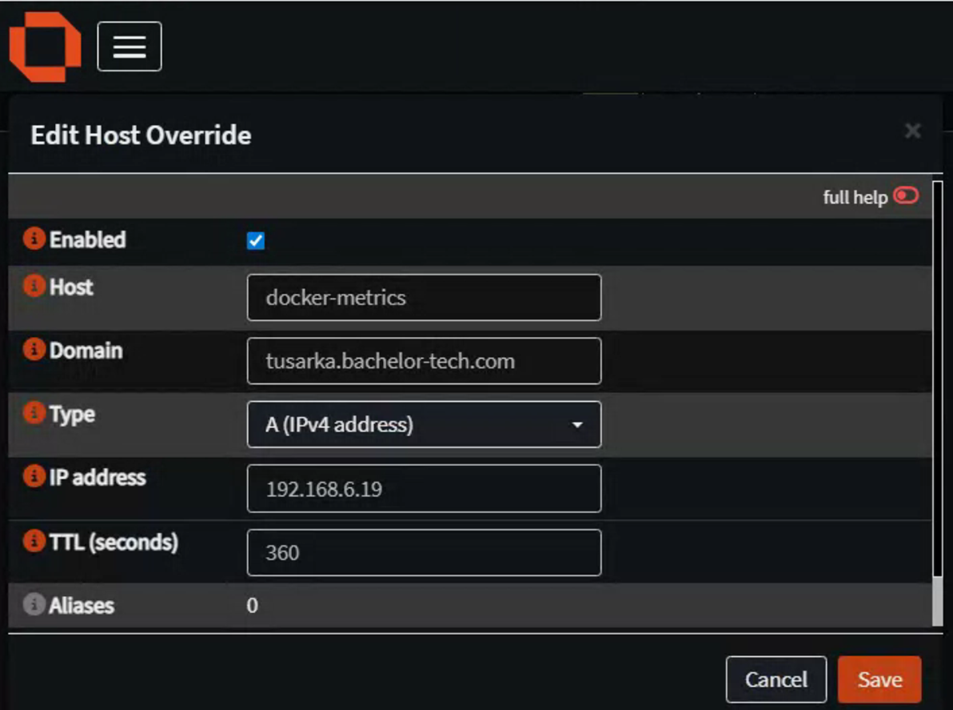953x710 pixels.
Task: Open the Type dropdown showing A (IPv4 address)
Action: click(x=424, y=425)
